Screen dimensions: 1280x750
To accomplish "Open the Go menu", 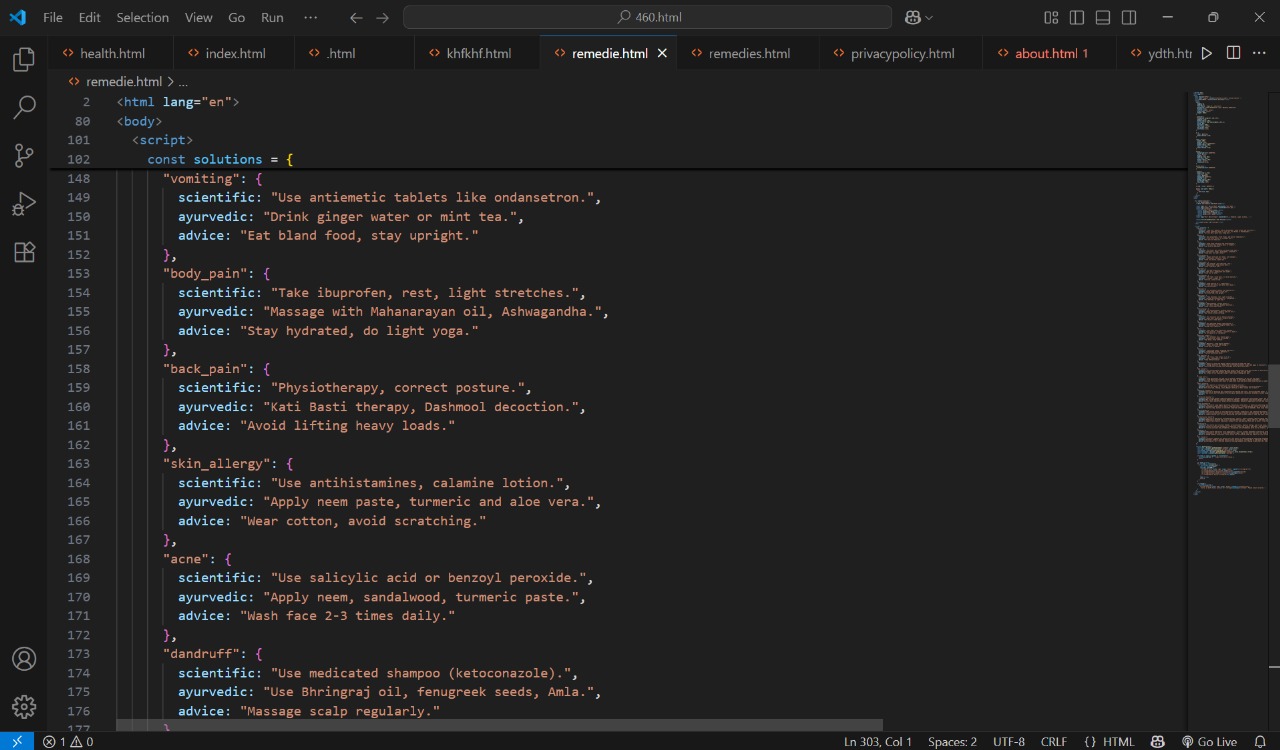I will click(x=236, y=17).
